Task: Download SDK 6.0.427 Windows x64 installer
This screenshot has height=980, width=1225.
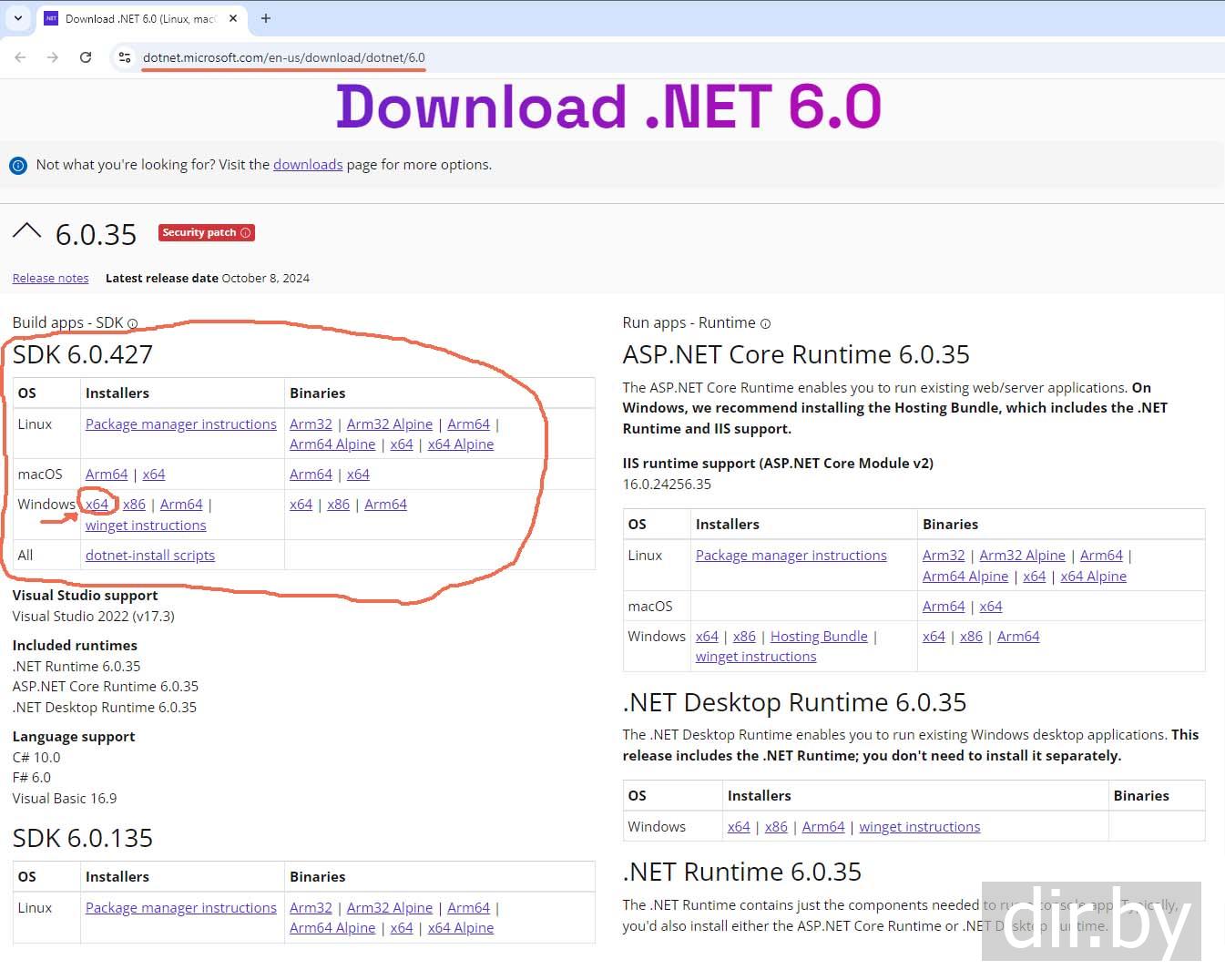Action: pyautogui.click(x=97, y=505)
